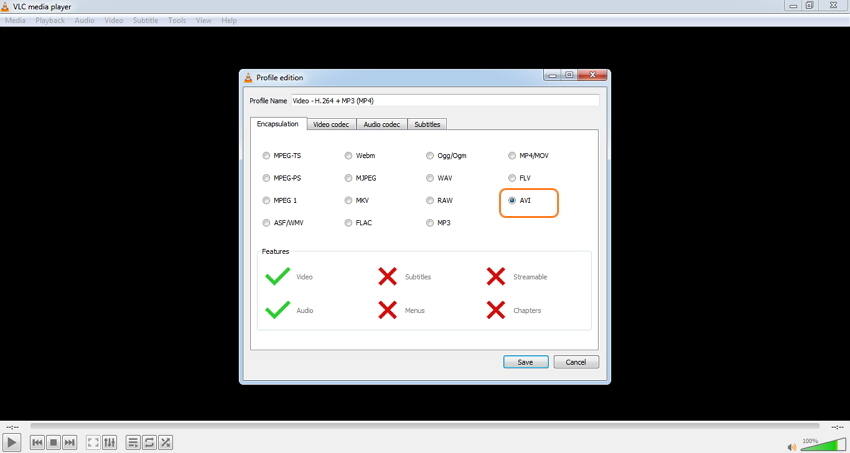Image resolution: width=850 pixels, height=453 pixels.
Task: Toggle random shuffle icon
Action: pyautogui.click(x=165, y=443)
